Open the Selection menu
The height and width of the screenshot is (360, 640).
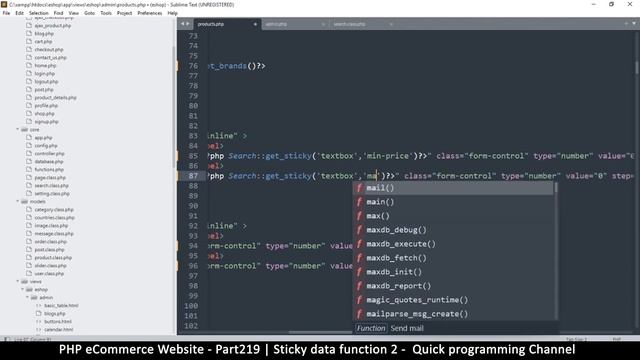(38, 13)
